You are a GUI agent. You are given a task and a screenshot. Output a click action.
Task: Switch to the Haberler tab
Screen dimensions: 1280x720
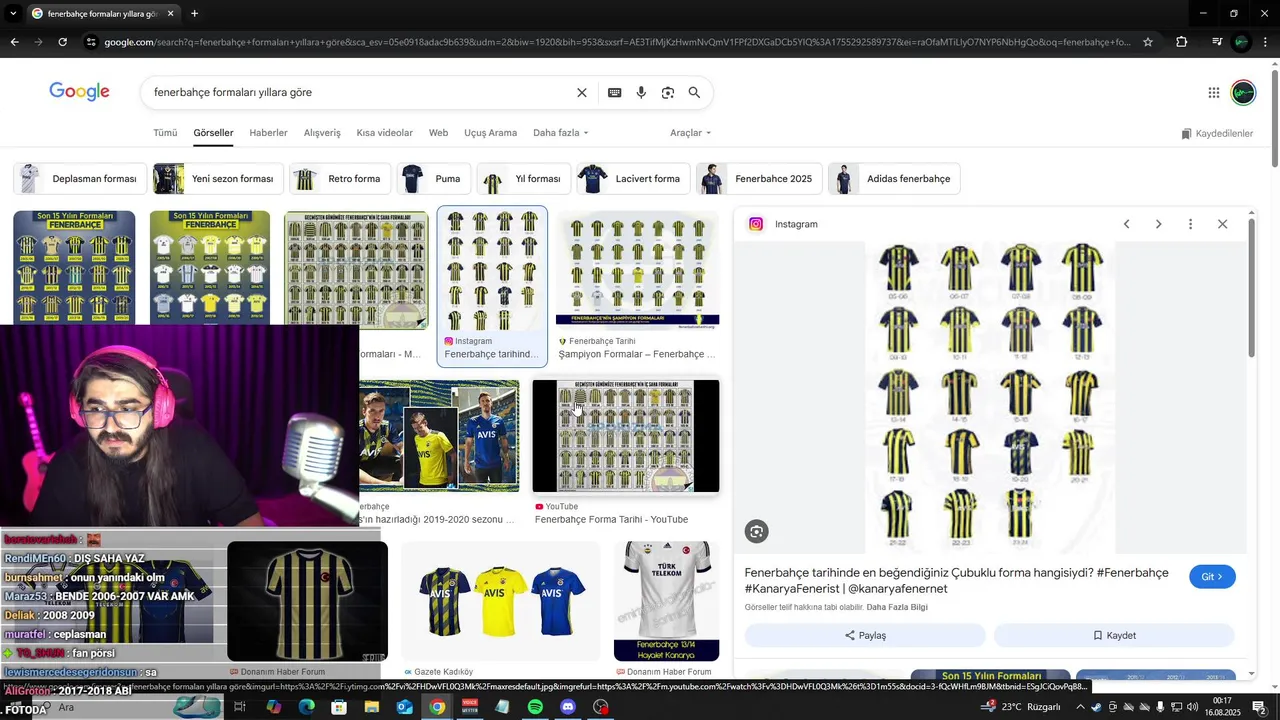click(268, 133)
